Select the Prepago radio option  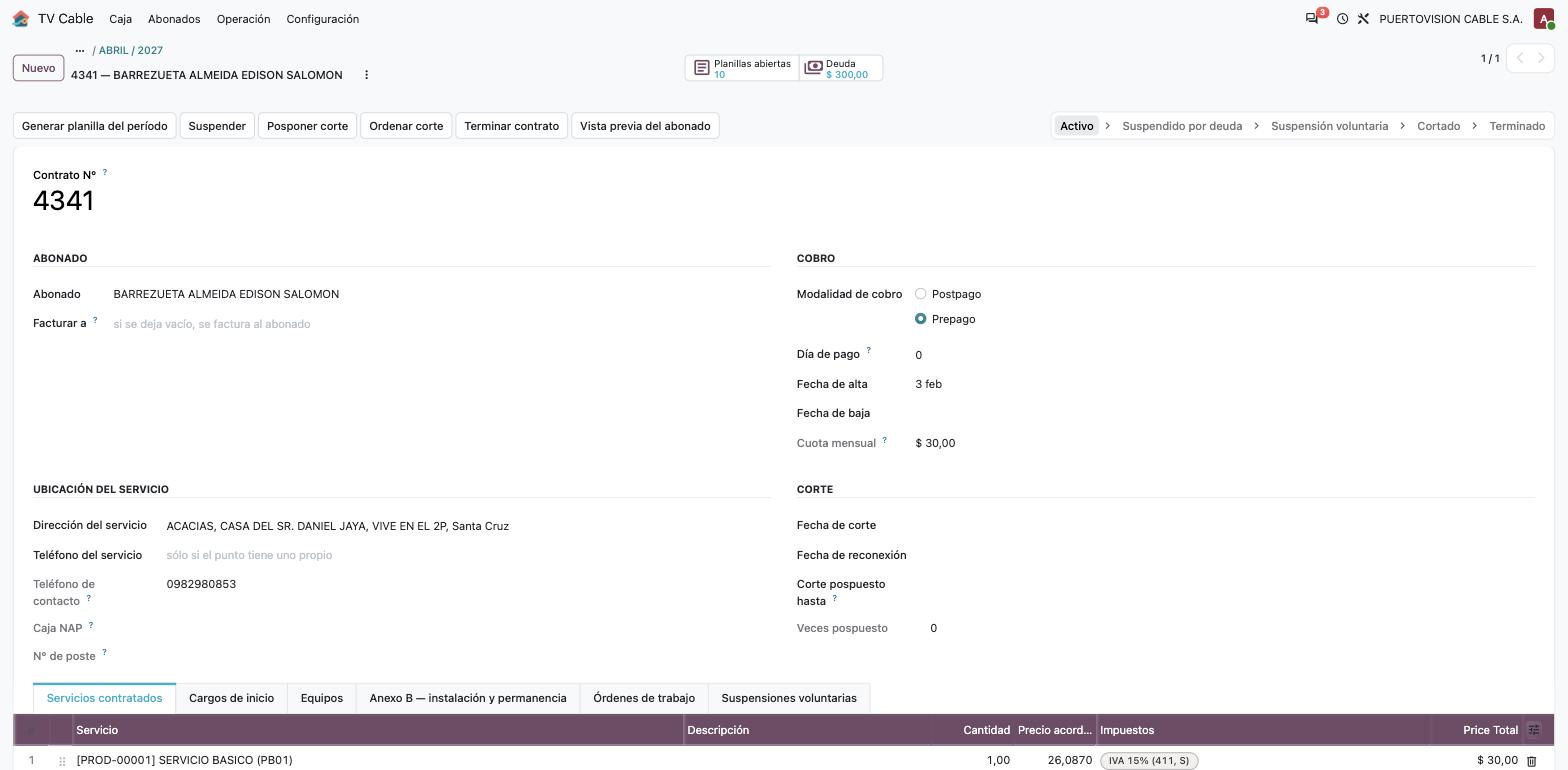click(x=920, y=319)
